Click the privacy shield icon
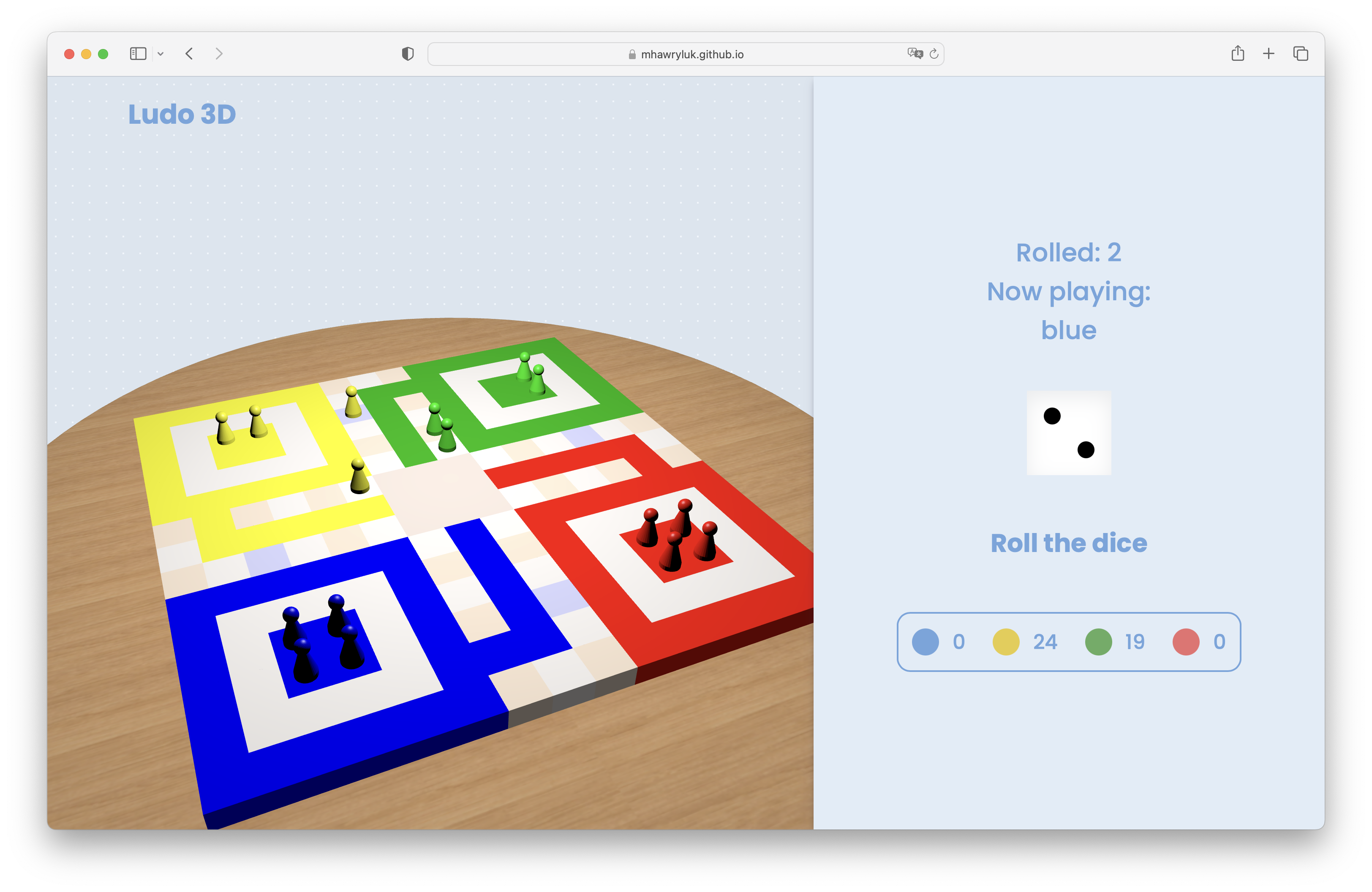This screenshot has width=1372, height=892. tap(408, 54)
